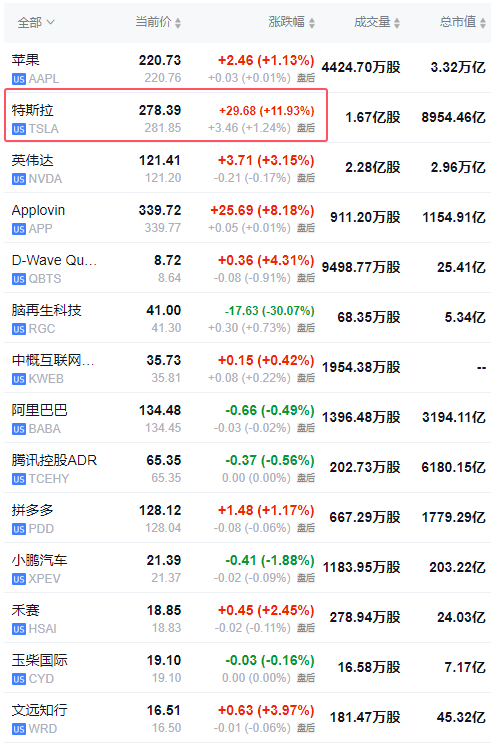Open the 脑再生科技 RGC quote
Image resolution: width=502 pixels, height=750 pixels.
(x=247, y=318)
